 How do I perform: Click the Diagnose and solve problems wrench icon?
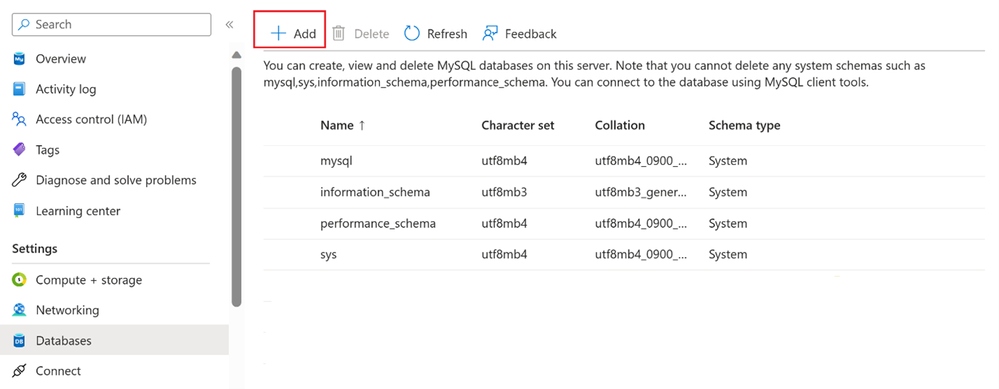click(x=19, y=180)
